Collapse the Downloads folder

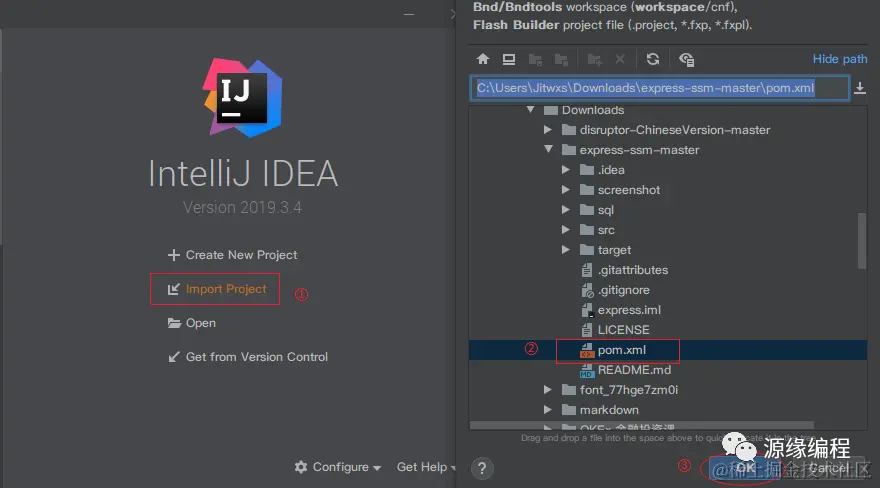(x=530, y=110)
